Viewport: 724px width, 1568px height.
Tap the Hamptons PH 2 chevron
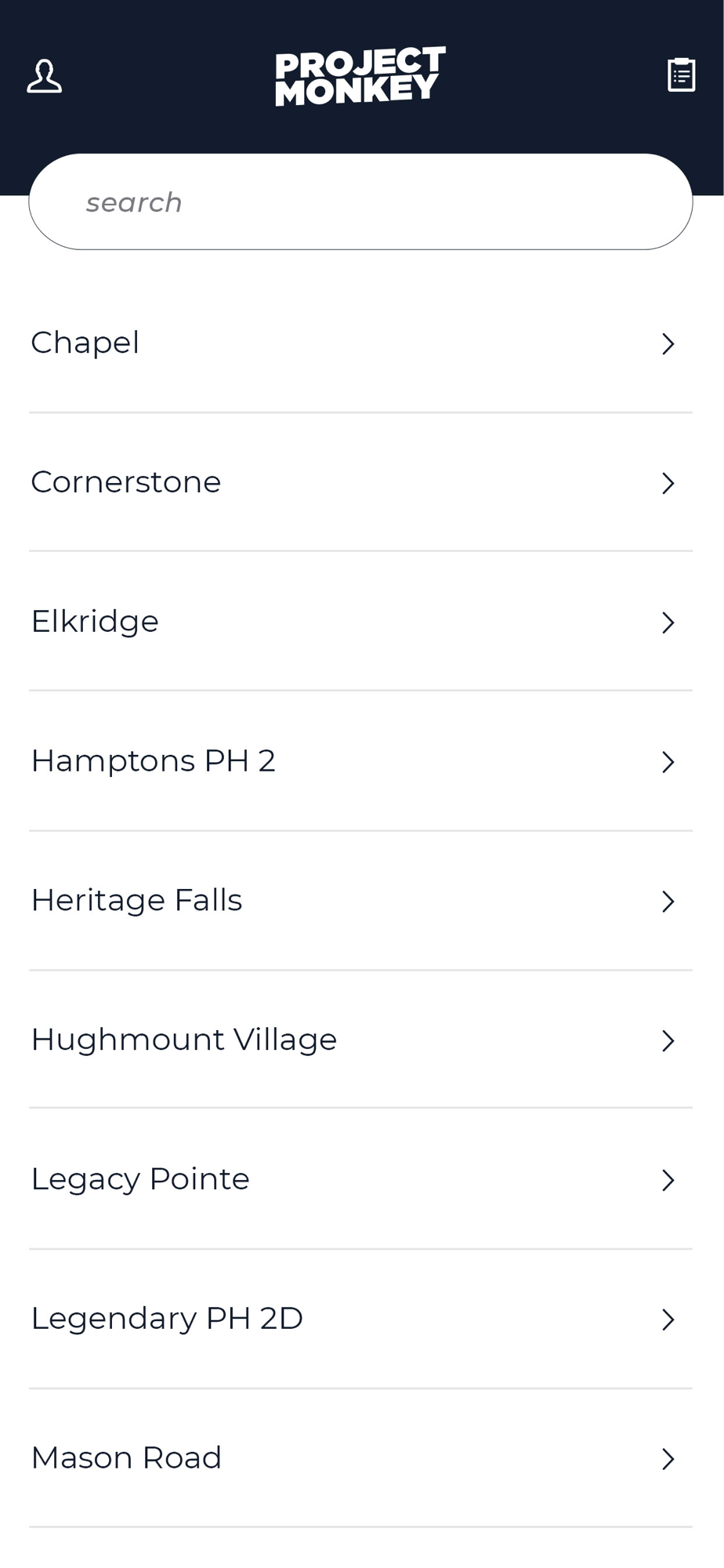click(x=668, y=762)
